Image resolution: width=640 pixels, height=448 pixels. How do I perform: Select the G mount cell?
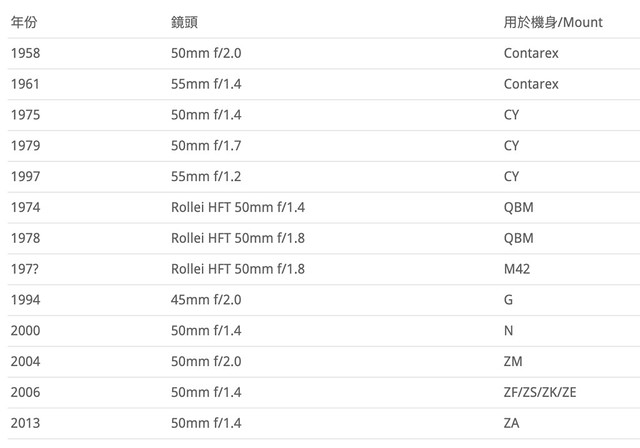(508, 300)
